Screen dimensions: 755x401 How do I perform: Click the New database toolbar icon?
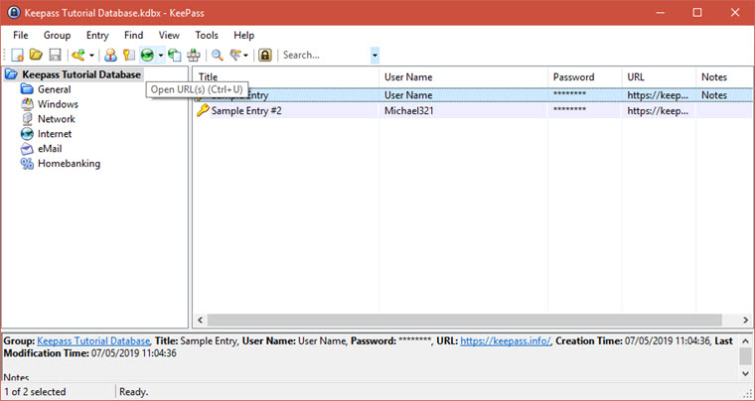(x=18, y=55)
